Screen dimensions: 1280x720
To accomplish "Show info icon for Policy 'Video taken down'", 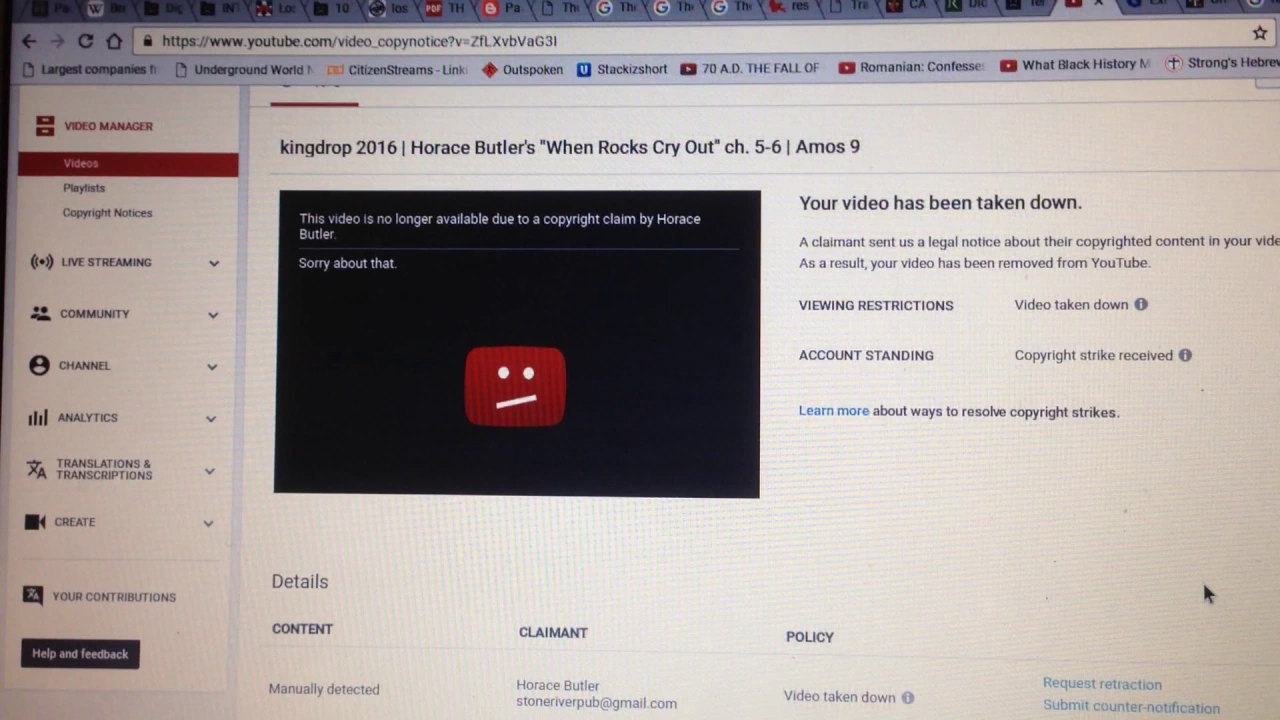I will click(907, 698).
